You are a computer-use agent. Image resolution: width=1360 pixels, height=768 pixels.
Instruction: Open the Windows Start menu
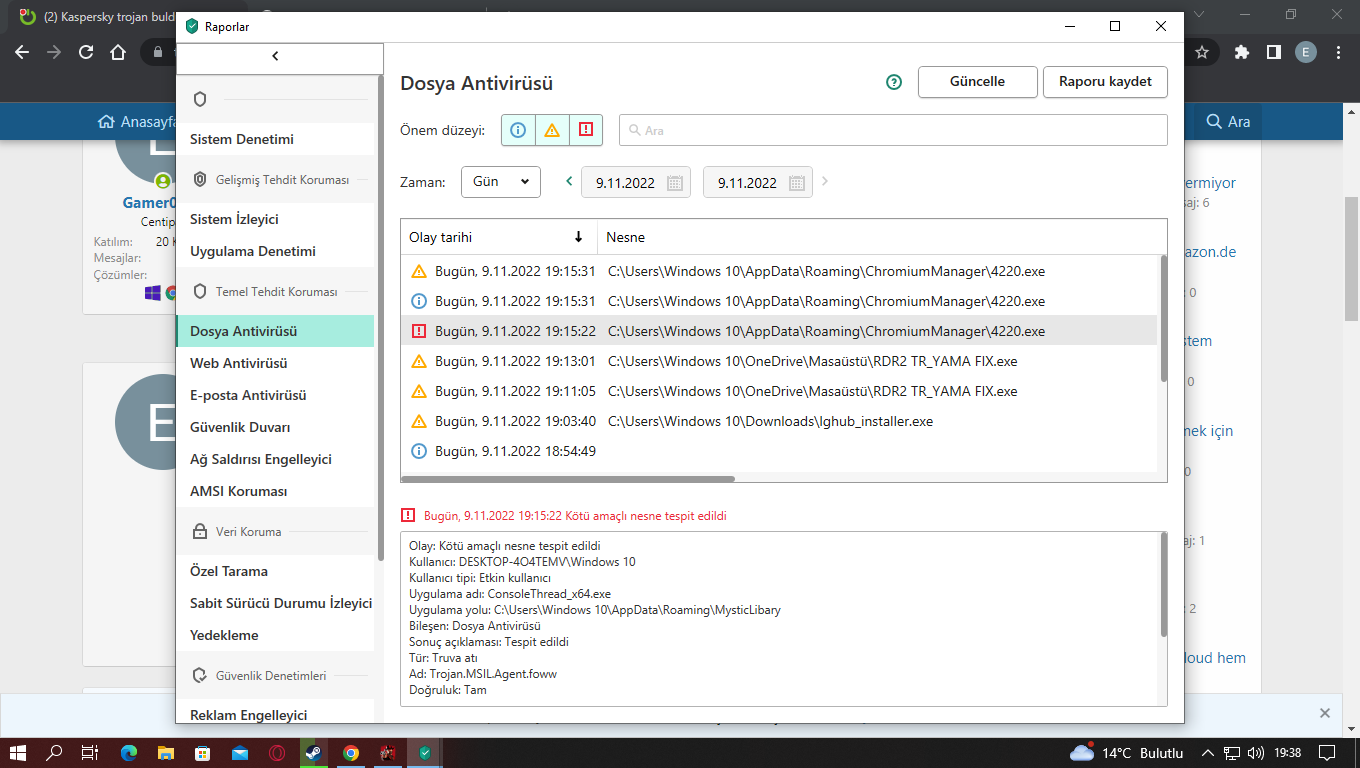pyautogui.click(x=17, y=753)
